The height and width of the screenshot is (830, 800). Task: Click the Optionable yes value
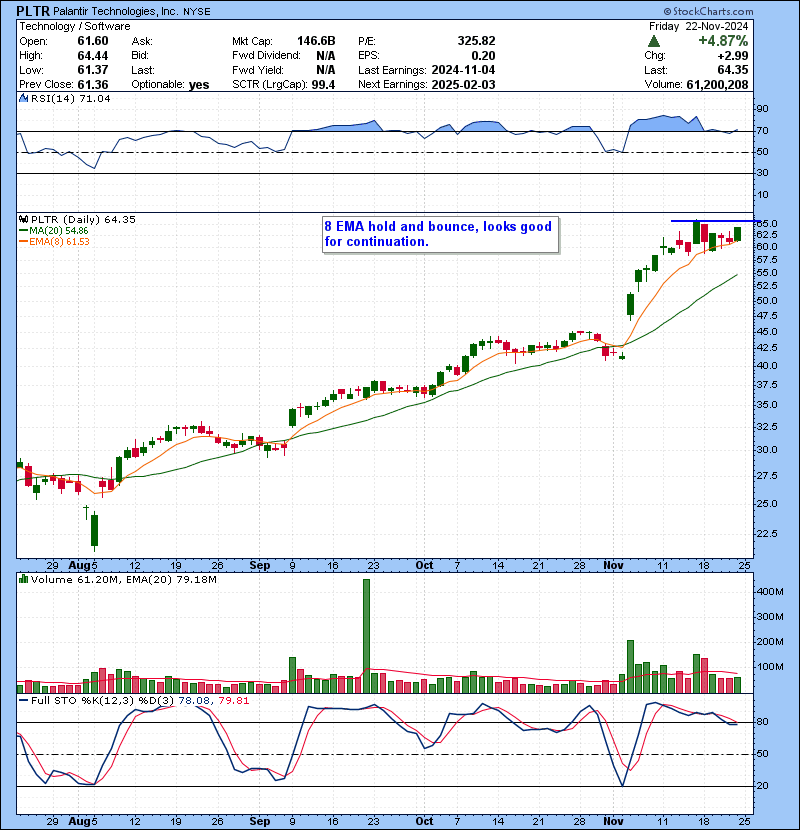(x=199, y=85)
